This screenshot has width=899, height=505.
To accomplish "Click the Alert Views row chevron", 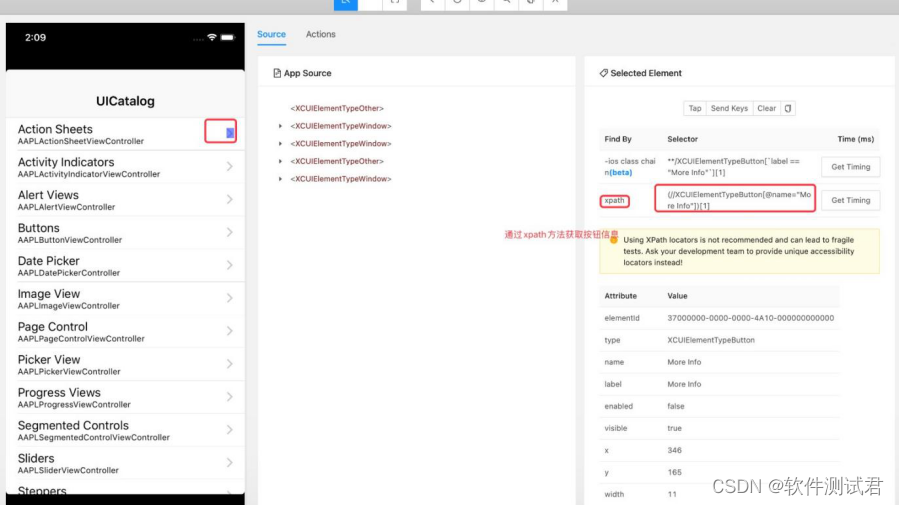I will tap(229, 199).
